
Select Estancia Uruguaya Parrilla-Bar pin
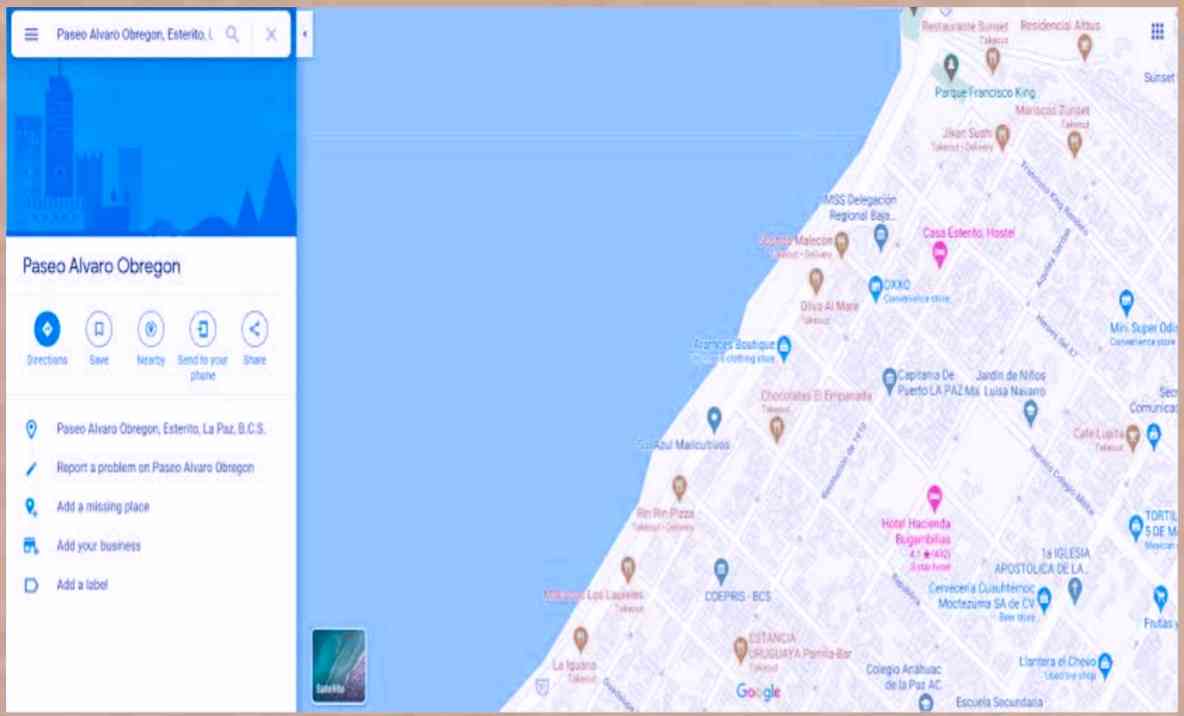741,650
